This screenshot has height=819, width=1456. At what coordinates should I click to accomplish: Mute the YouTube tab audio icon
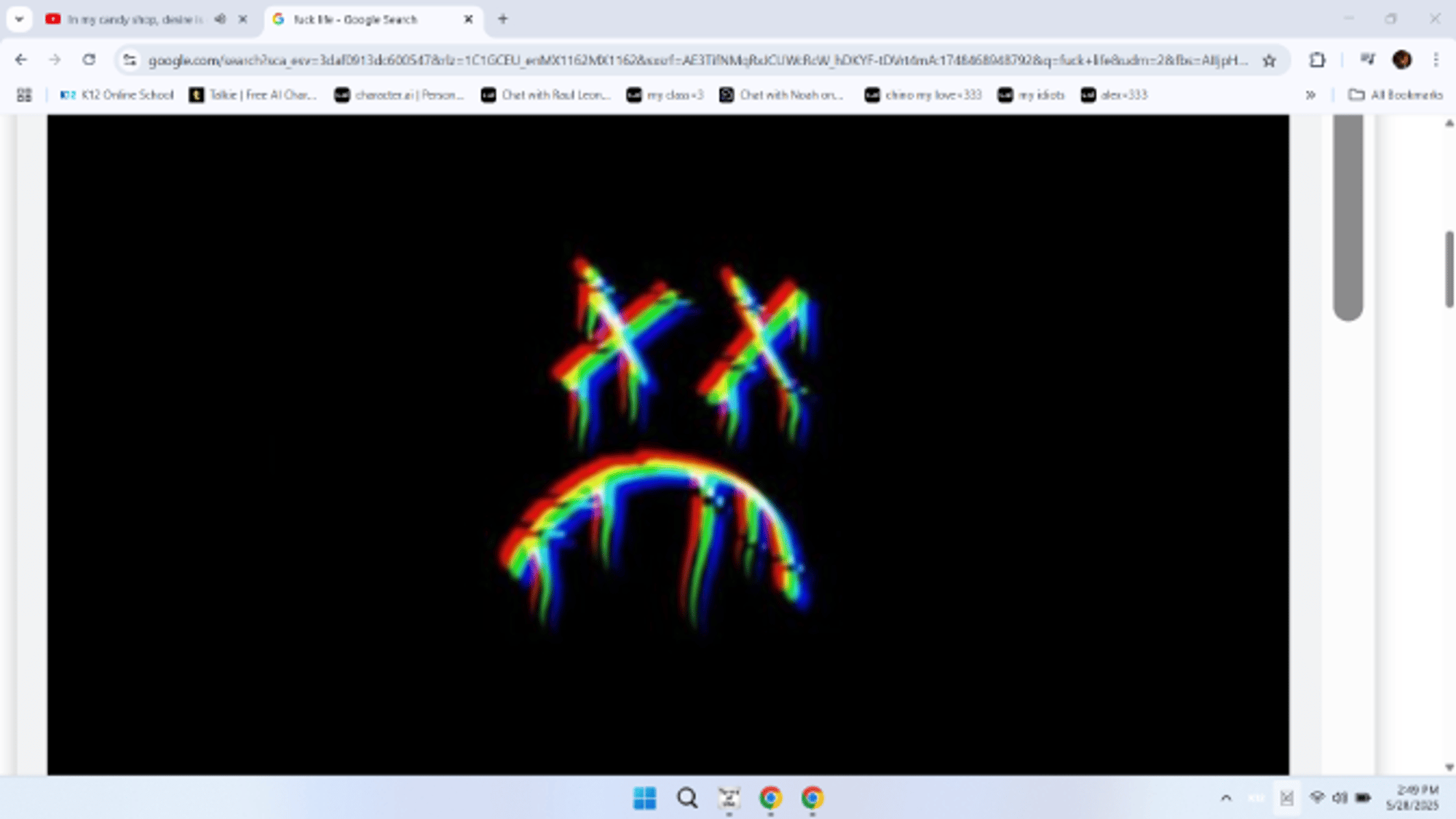[x=221, y=19]
